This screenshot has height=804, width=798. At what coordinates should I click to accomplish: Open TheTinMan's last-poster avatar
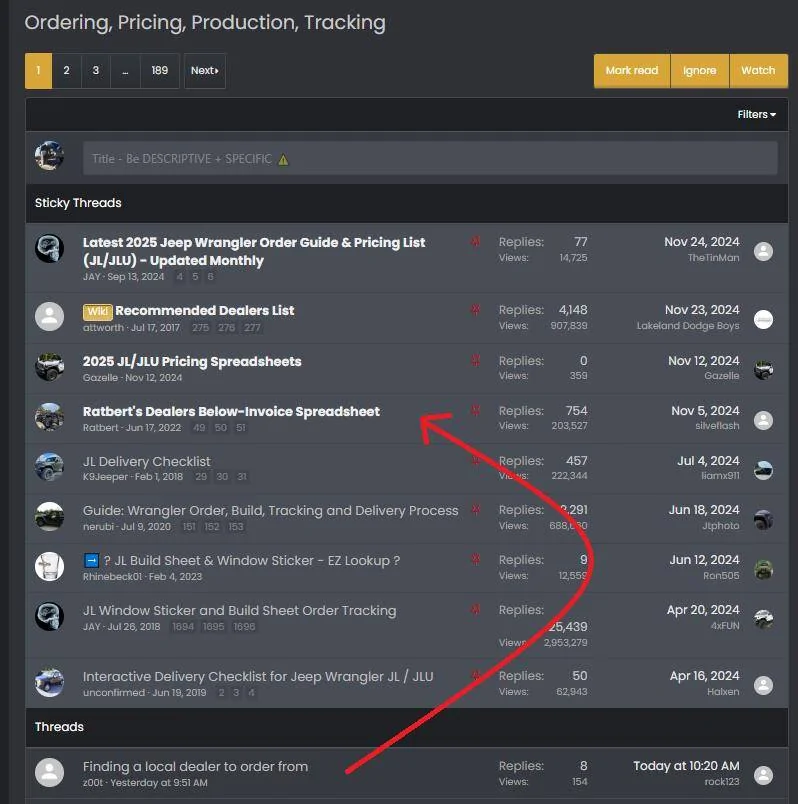coord(763,251)
